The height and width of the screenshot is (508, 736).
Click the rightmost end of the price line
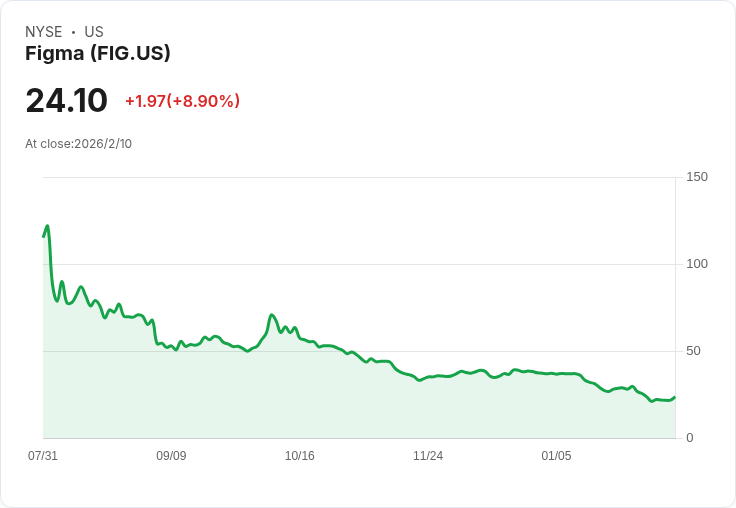(x=674, y=397)
